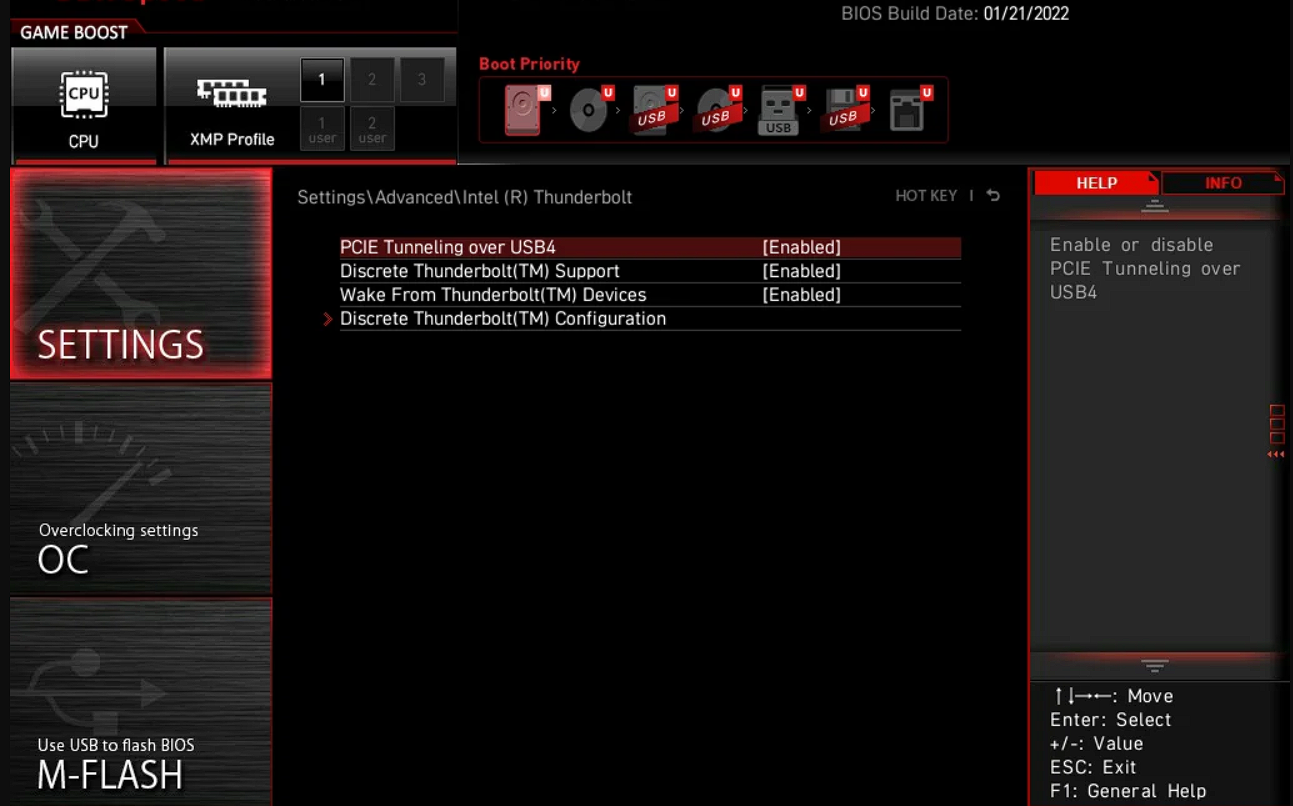Click the divider chevron below the Help text

1156,663
